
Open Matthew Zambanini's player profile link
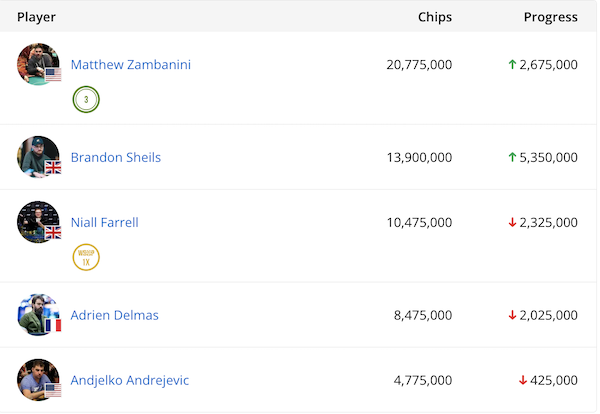130,65
